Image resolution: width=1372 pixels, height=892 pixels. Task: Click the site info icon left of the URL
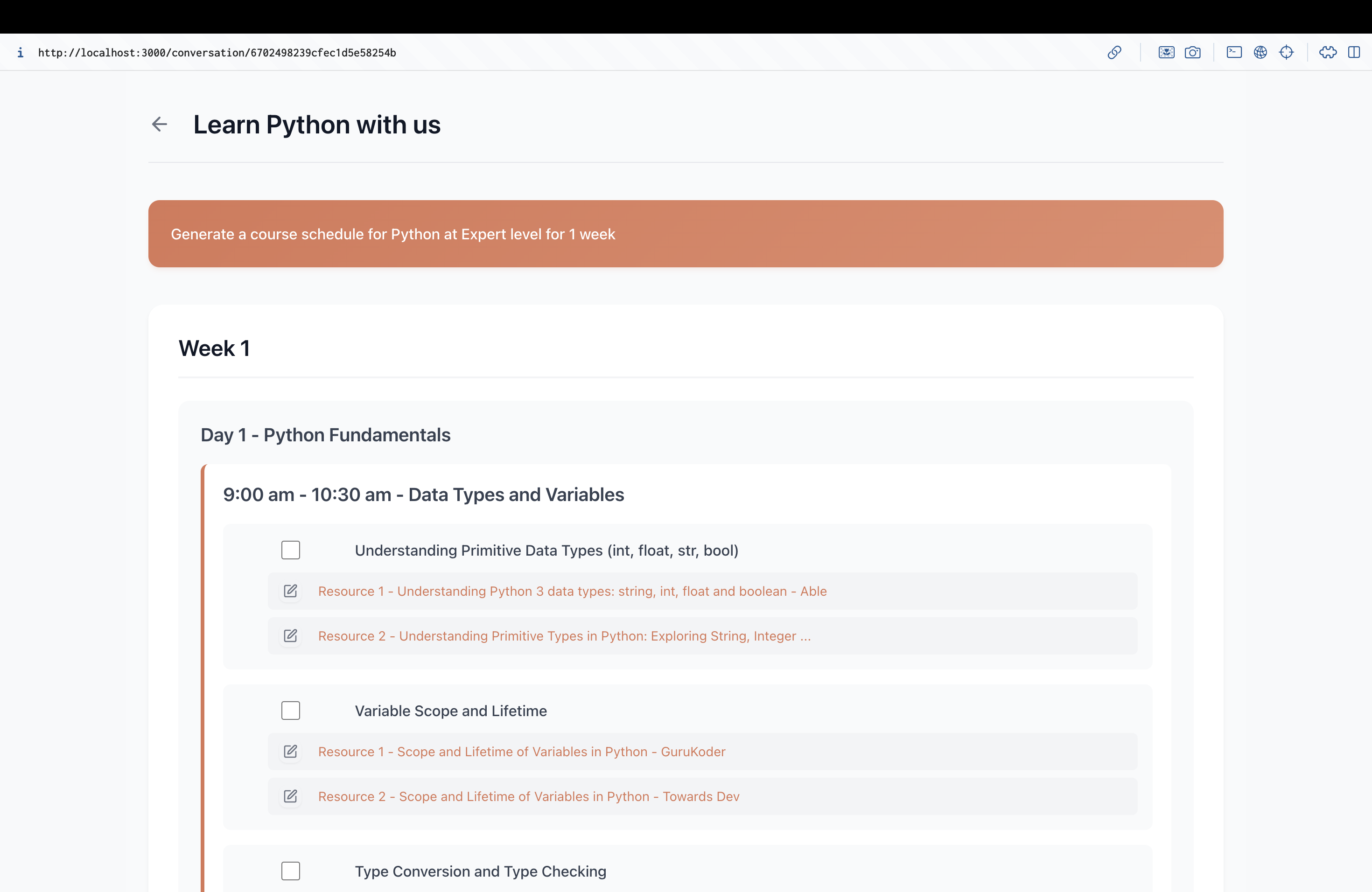coord(20,52)
